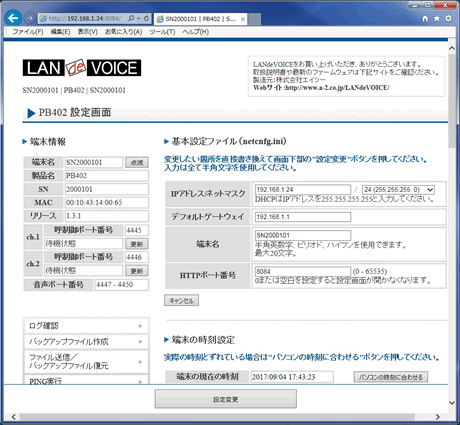
Task: Click the 端末名 info field on left
Action: coord(94,162)
